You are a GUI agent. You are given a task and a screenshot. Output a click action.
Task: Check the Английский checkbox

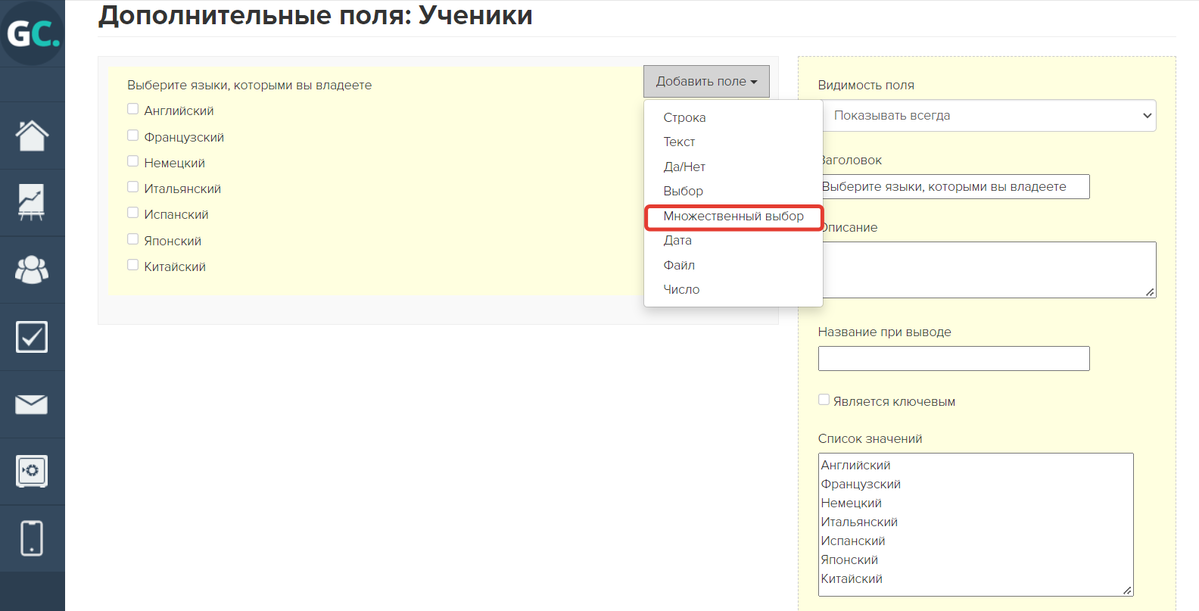[x=133, y=110]
